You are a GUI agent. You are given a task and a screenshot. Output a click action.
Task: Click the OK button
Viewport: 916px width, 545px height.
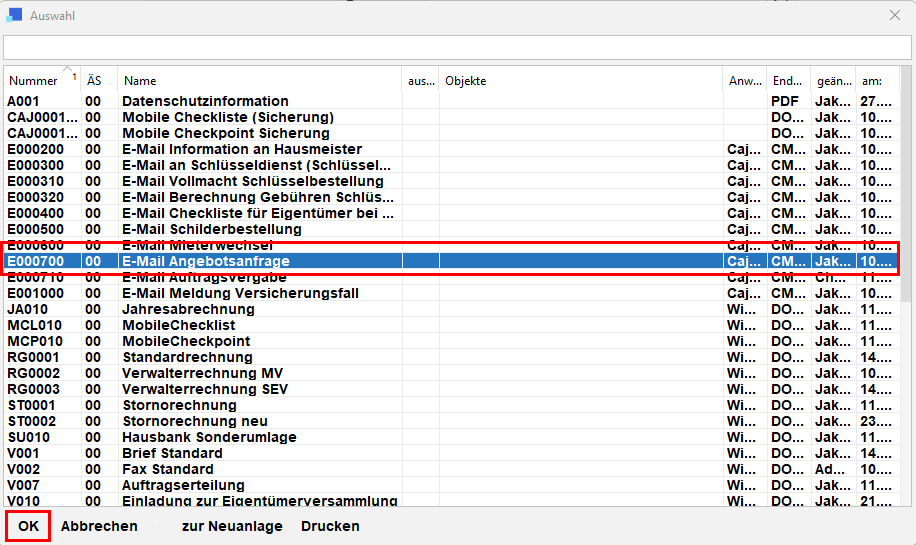28,526
